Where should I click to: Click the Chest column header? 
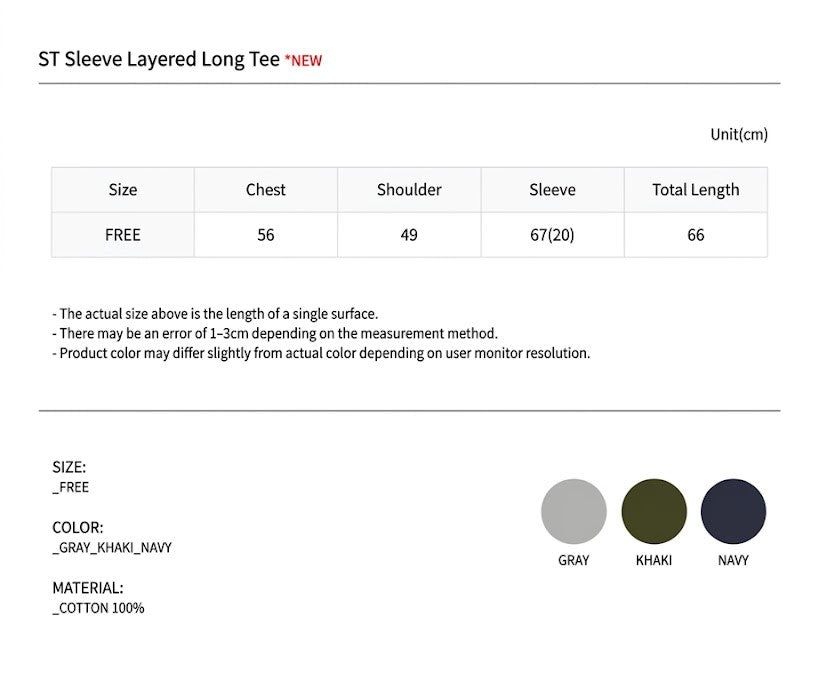266,190
